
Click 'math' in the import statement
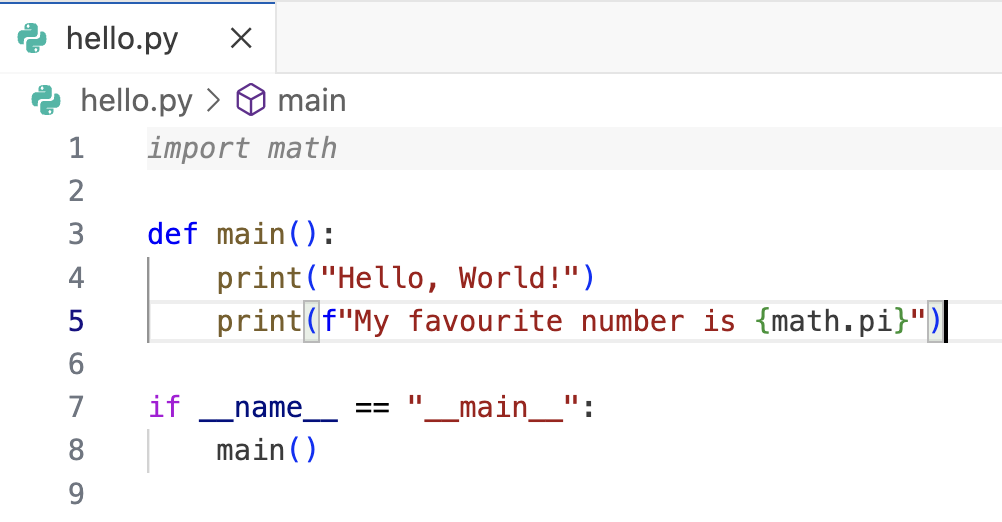(302, 149)
